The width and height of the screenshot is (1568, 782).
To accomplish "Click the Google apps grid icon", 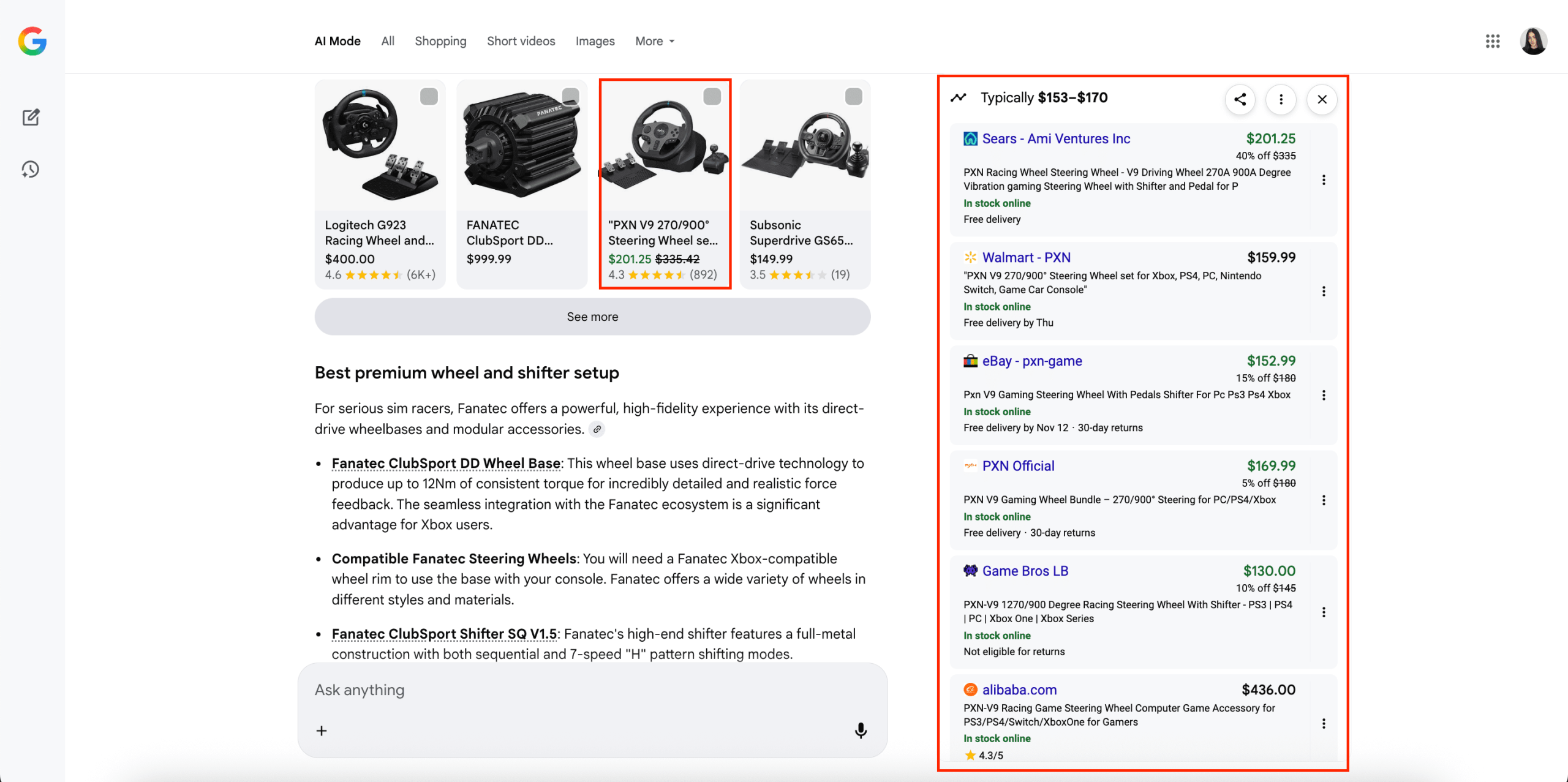I will coord(1493,41).
